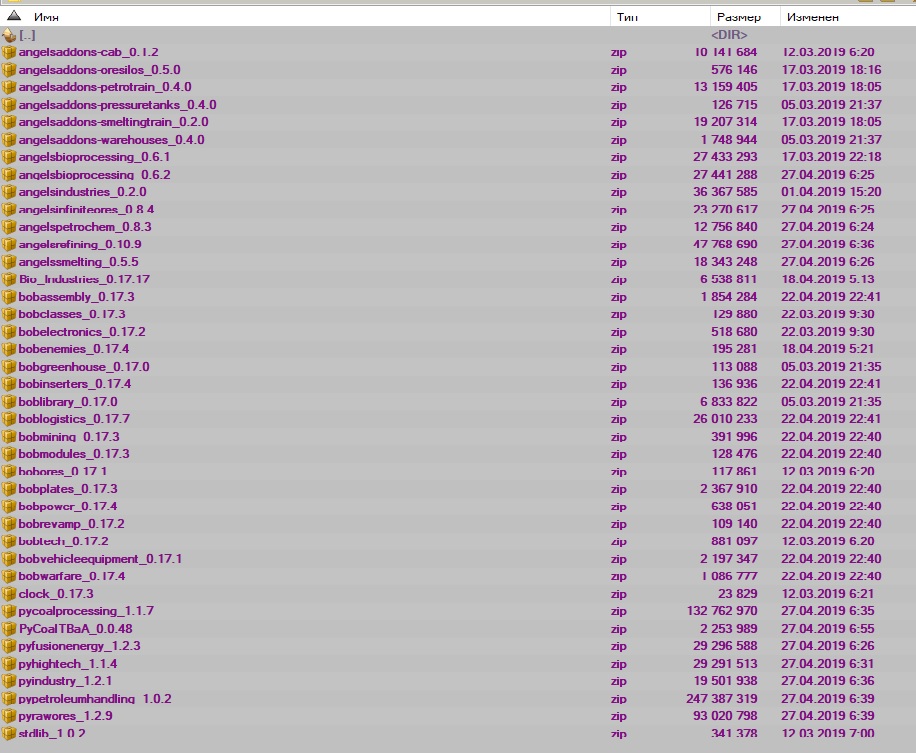916x753 pixels.
Task: Click the sort direction arrow in the header
Action: tap(14, 16)
